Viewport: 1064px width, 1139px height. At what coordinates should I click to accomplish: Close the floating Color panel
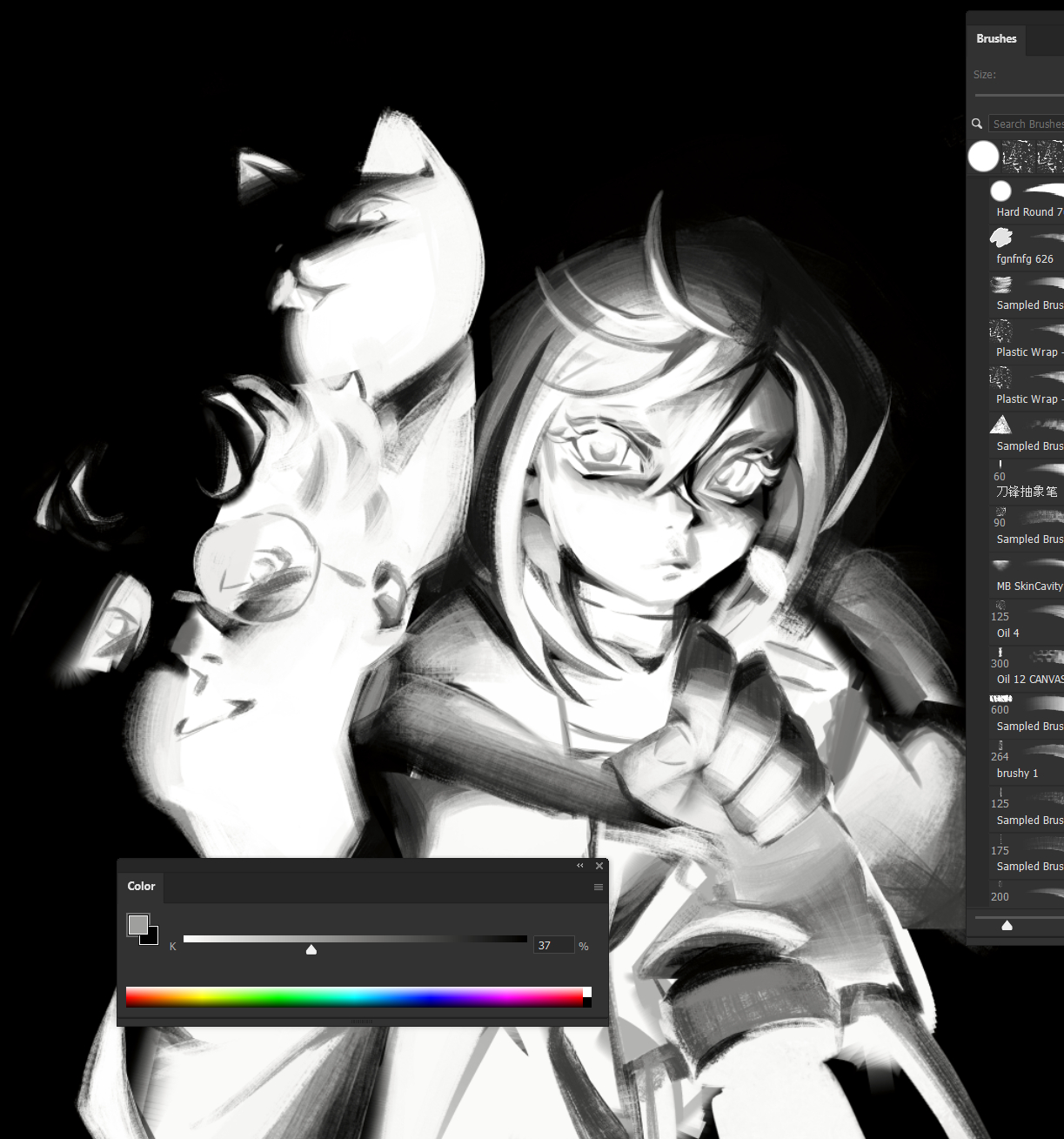coord(599,866)
